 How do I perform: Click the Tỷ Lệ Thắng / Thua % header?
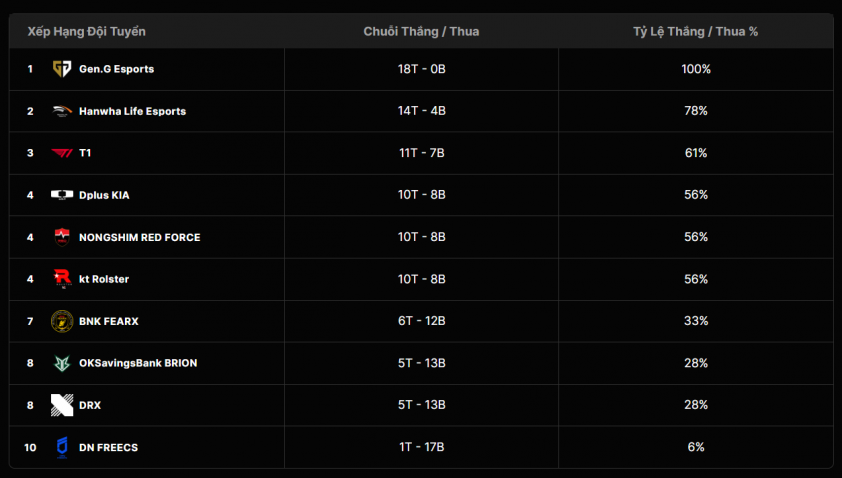(696, 32)
